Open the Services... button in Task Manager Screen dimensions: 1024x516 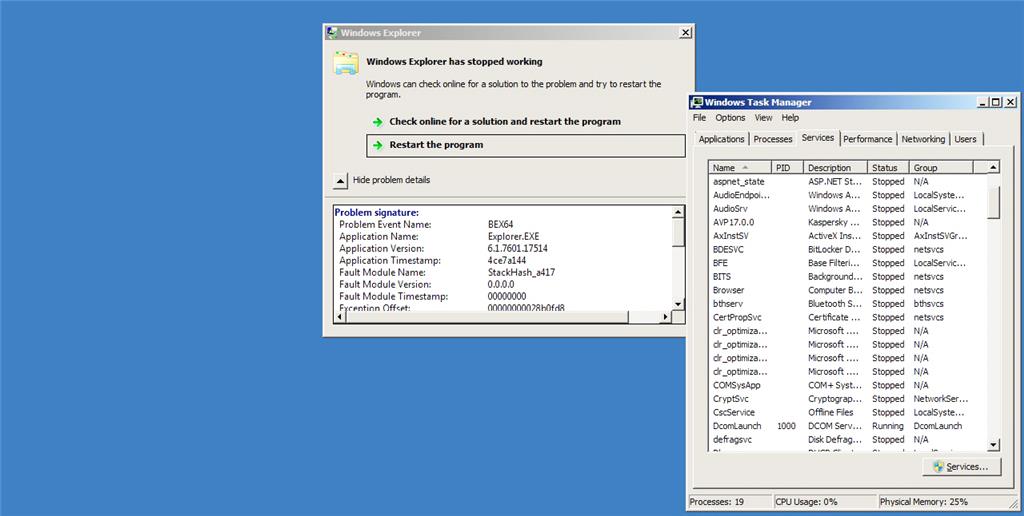pyautogui.click(x=961, y=467)
